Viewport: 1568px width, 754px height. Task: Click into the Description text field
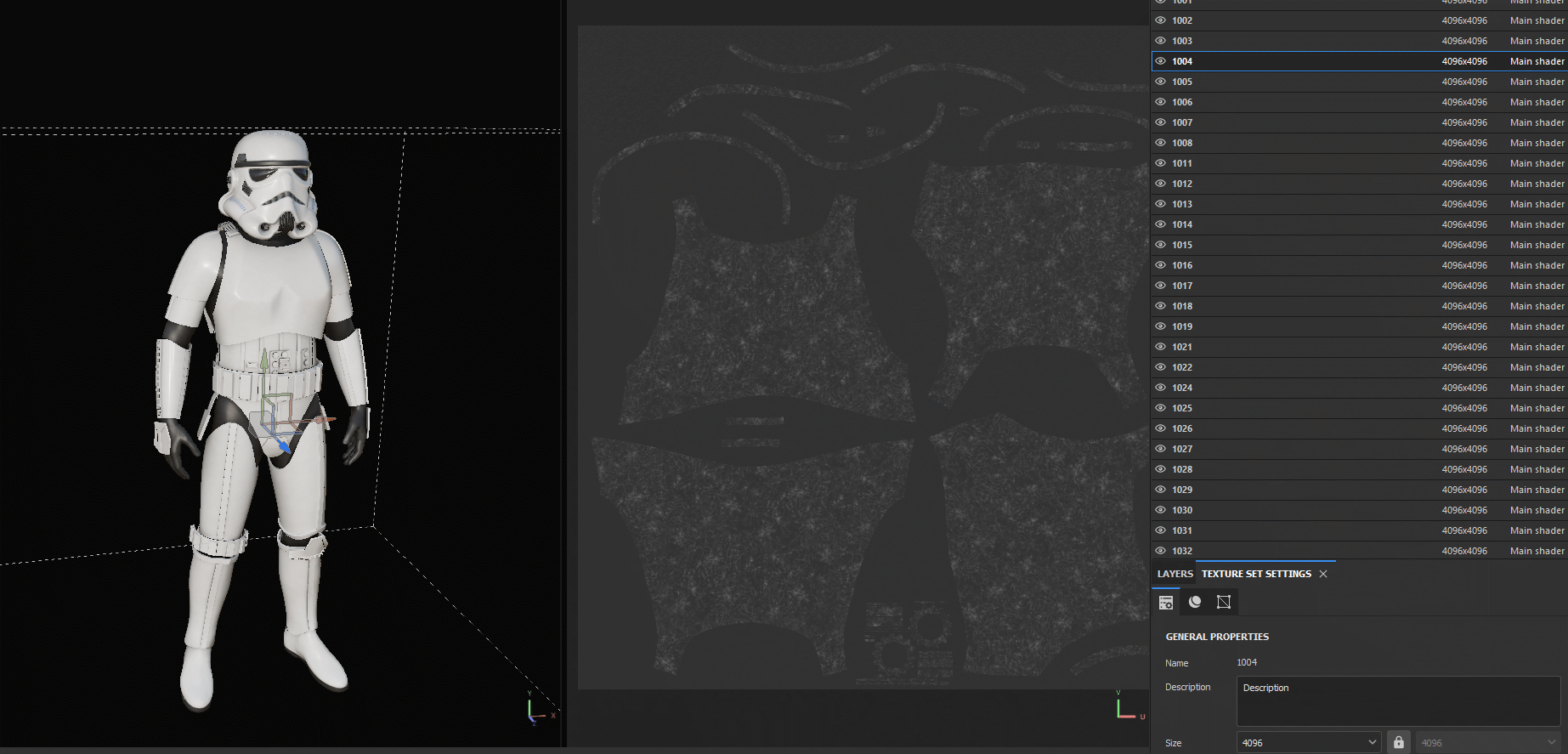tap(1398, 701)
